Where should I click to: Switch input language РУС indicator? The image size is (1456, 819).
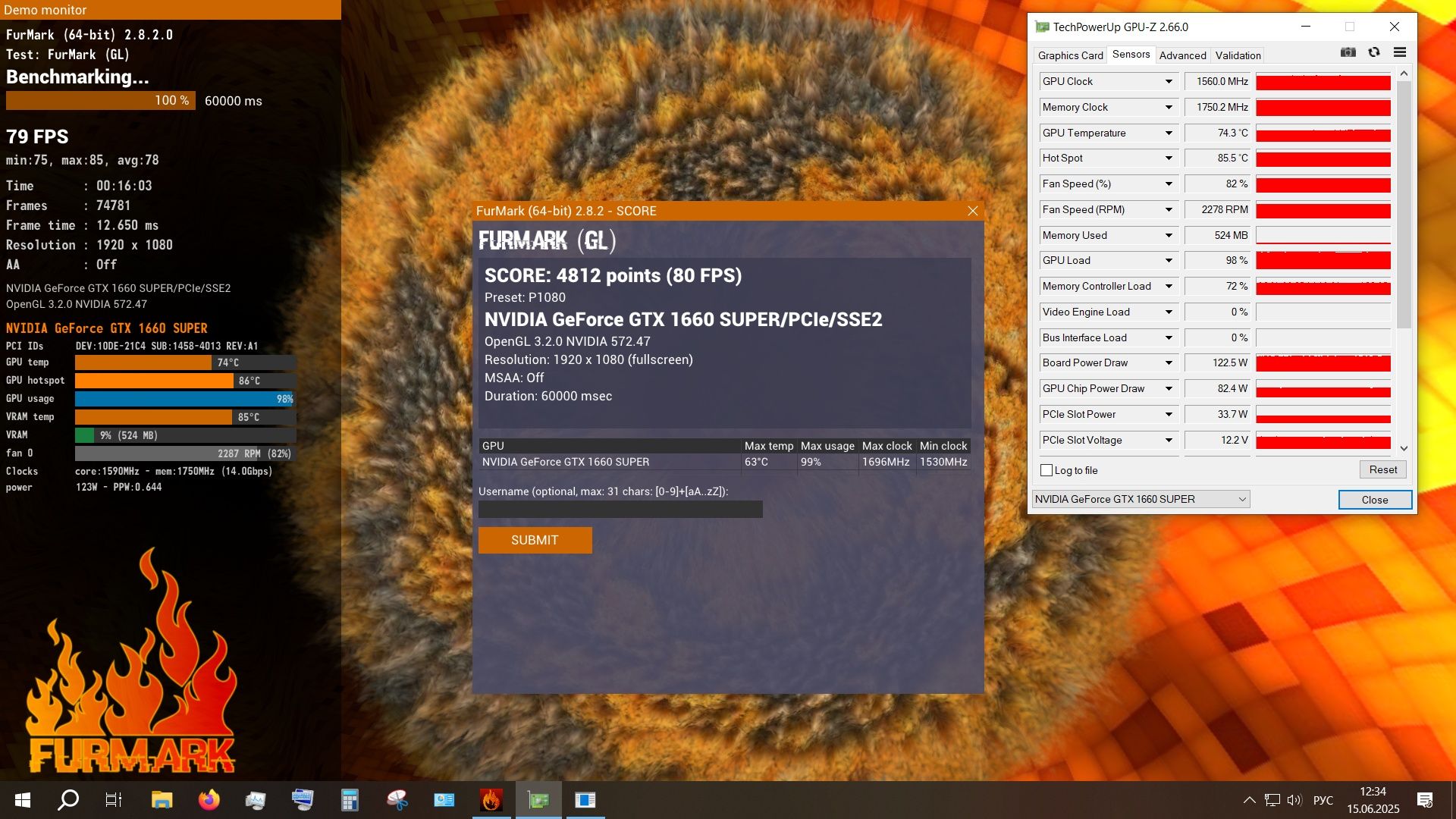pyautogui.click(x=1323, y=800)
